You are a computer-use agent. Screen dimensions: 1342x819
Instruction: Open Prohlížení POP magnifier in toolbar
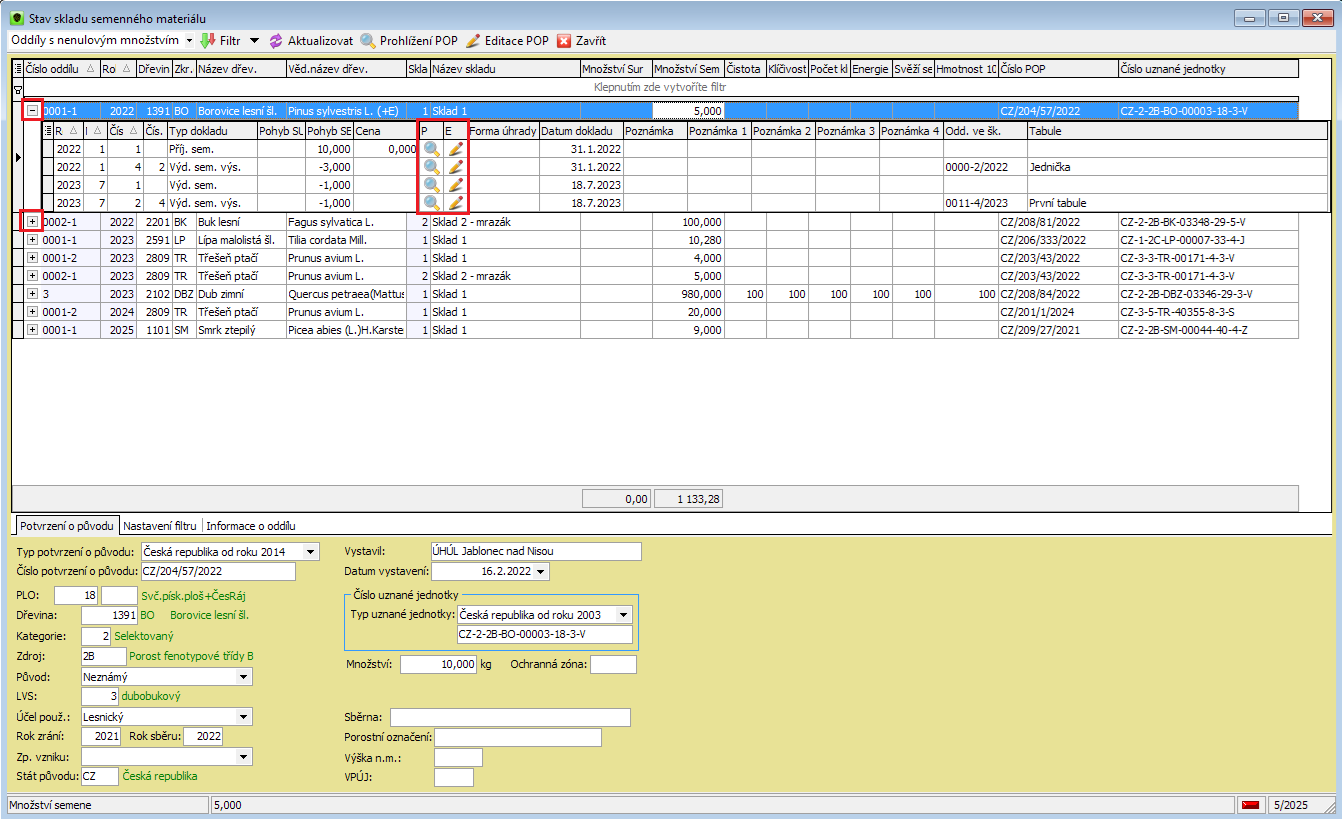(x=368, y=41)
